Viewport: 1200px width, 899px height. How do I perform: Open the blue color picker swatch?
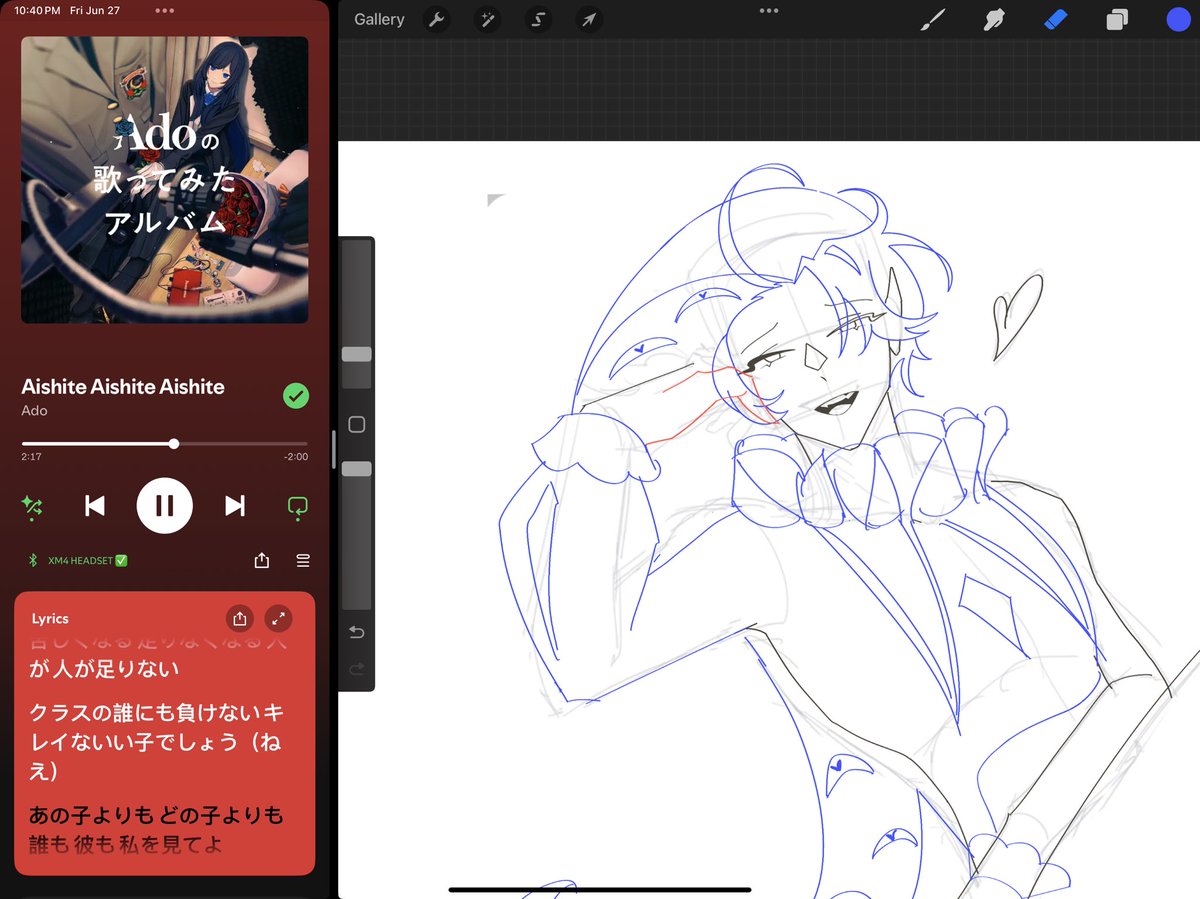click(x=1178, y=19)
